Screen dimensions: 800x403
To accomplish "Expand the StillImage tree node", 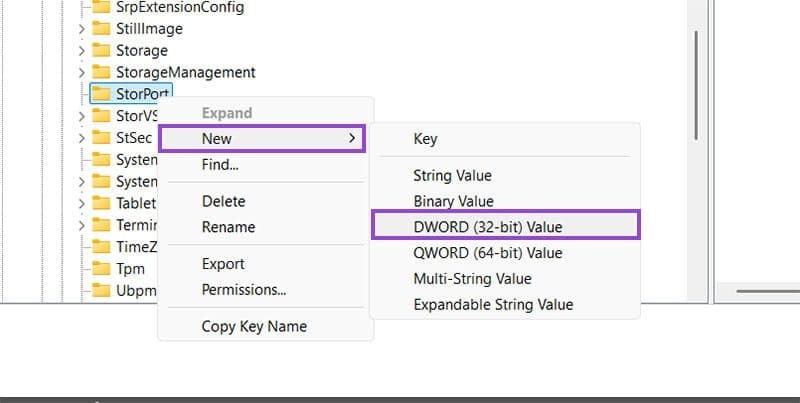I will 82,29.
